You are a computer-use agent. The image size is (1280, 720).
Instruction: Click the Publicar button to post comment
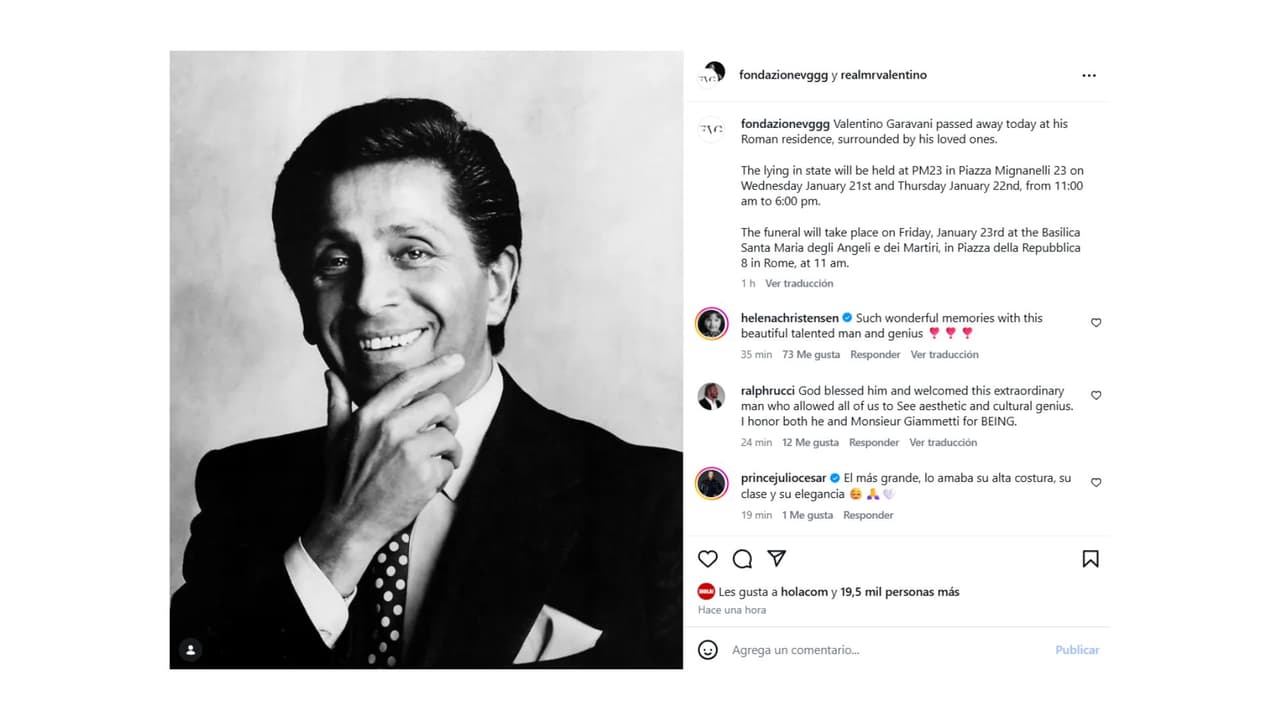pyautogui.click(x=1076, y=650)
